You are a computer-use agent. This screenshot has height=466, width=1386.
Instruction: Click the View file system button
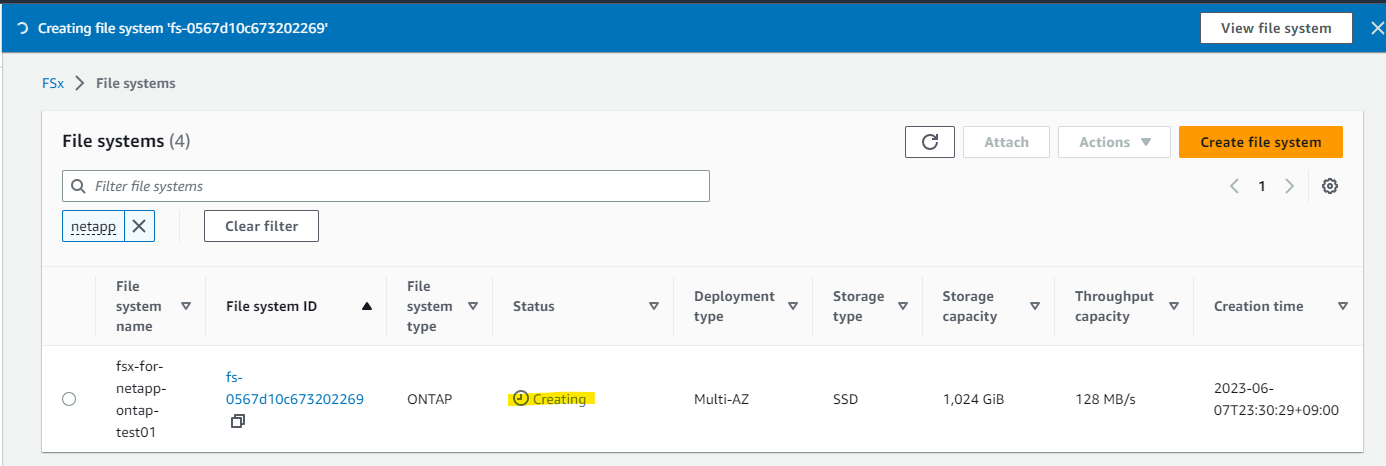[x=1275, y=28]
